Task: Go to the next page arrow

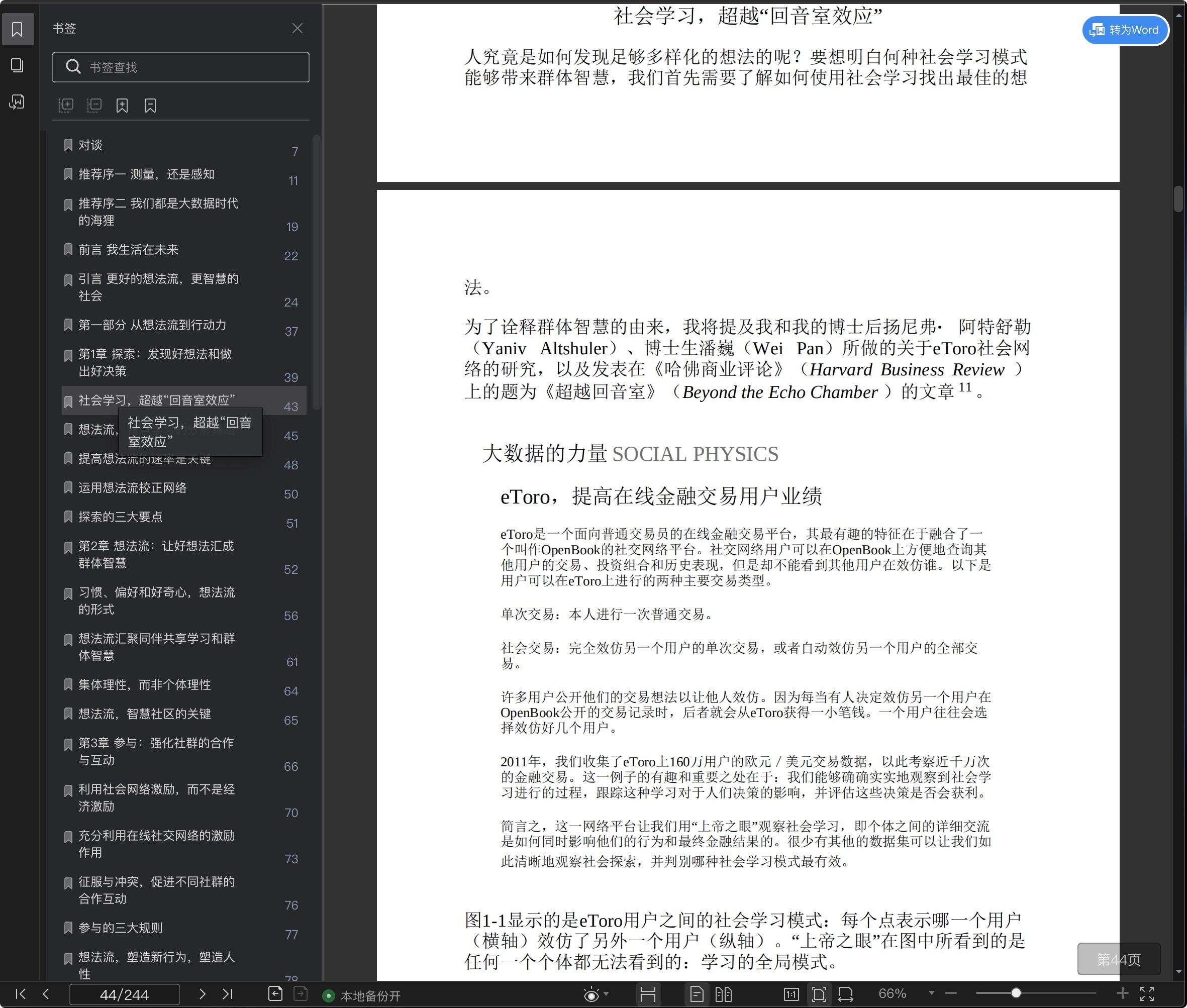Action: click(202, 994)
